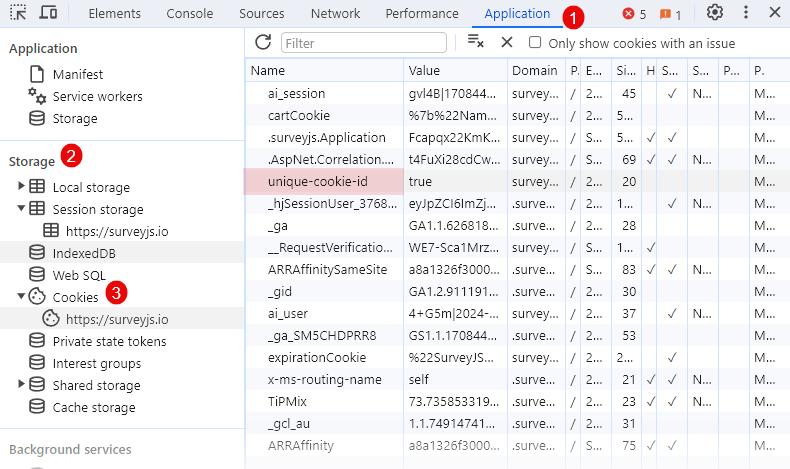
Task: Select the expirationCookie cookie row
Action: [517, 358]
